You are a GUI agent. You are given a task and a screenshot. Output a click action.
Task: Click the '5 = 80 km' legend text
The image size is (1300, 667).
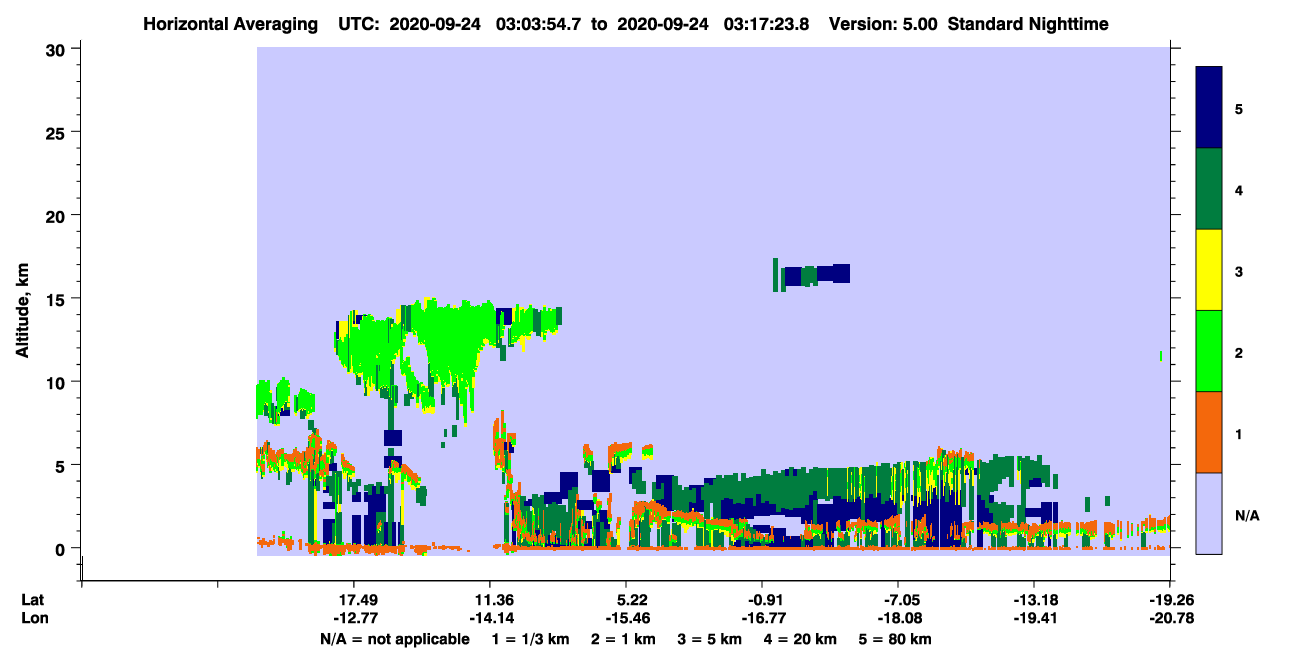(895, 639)
